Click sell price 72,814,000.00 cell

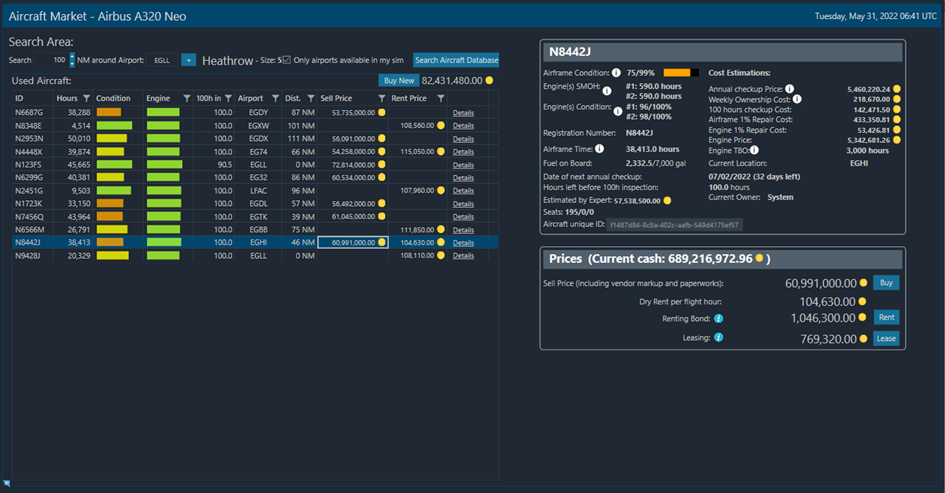point(353,165)
